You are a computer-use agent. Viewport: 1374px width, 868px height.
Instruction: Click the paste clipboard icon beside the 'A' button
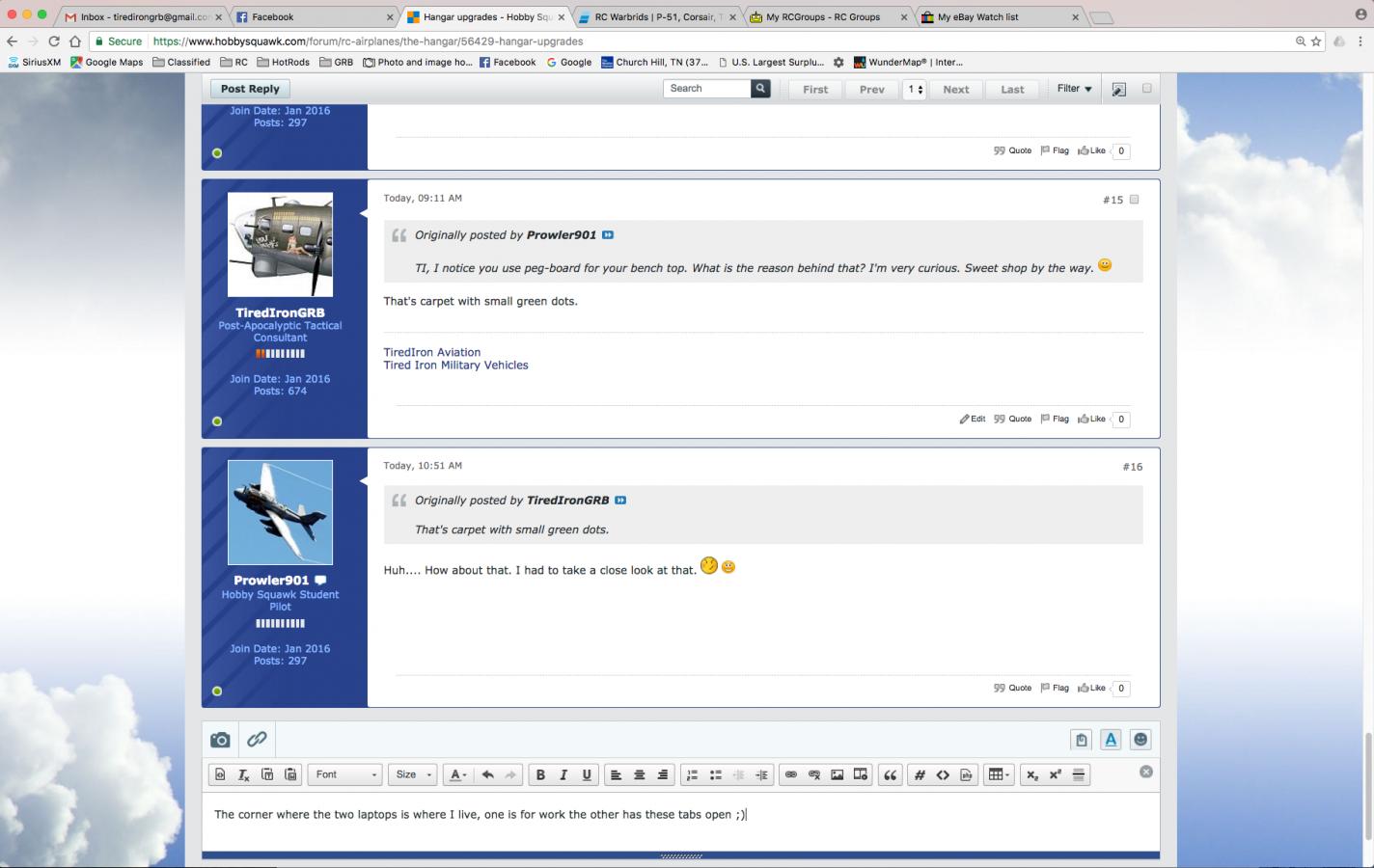point(1081,740)
